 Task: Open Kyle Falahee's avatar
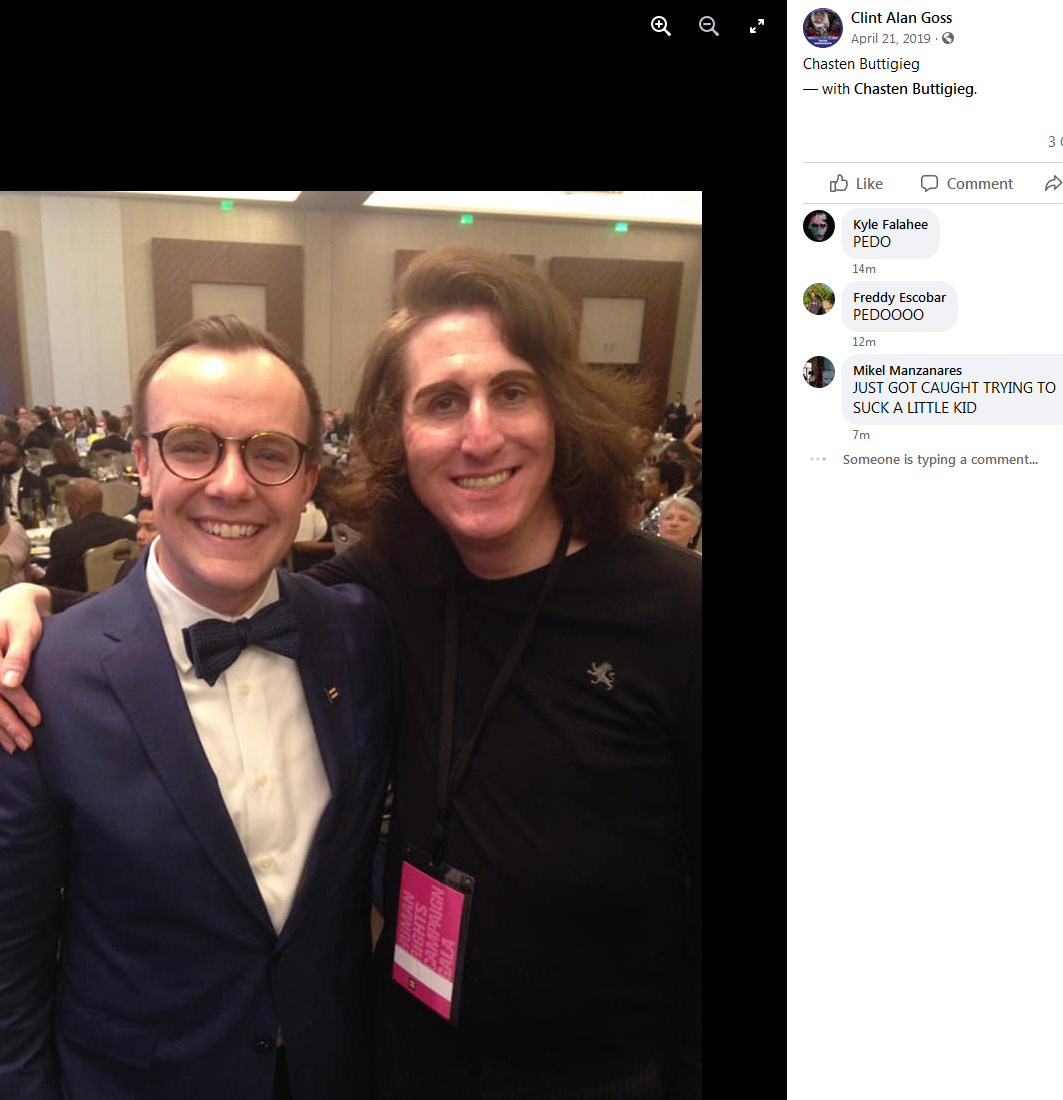point(819,226)
